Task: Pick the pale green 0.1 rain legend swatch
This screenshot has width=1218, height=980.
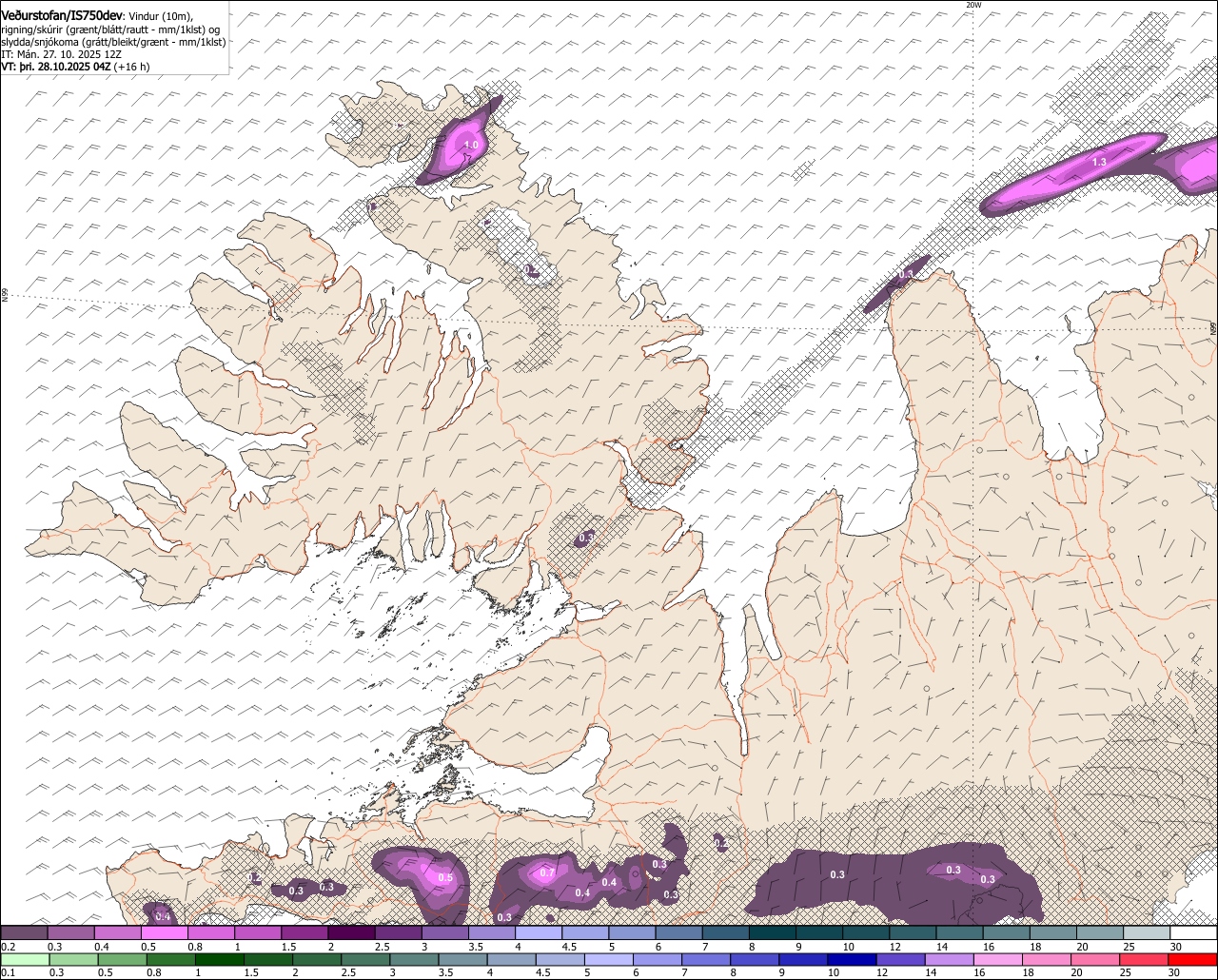Action: tap(24, 959)
